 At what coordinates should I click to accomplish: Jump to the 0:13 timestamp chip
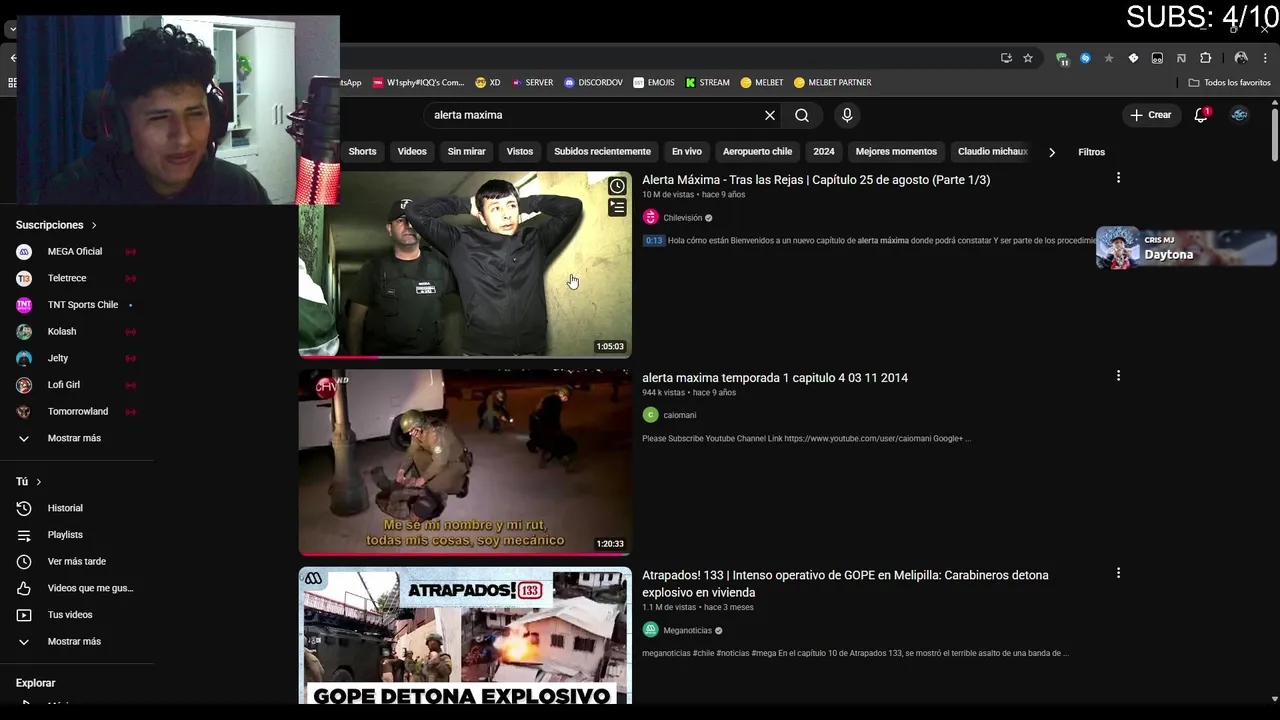(x=653, y=240)
